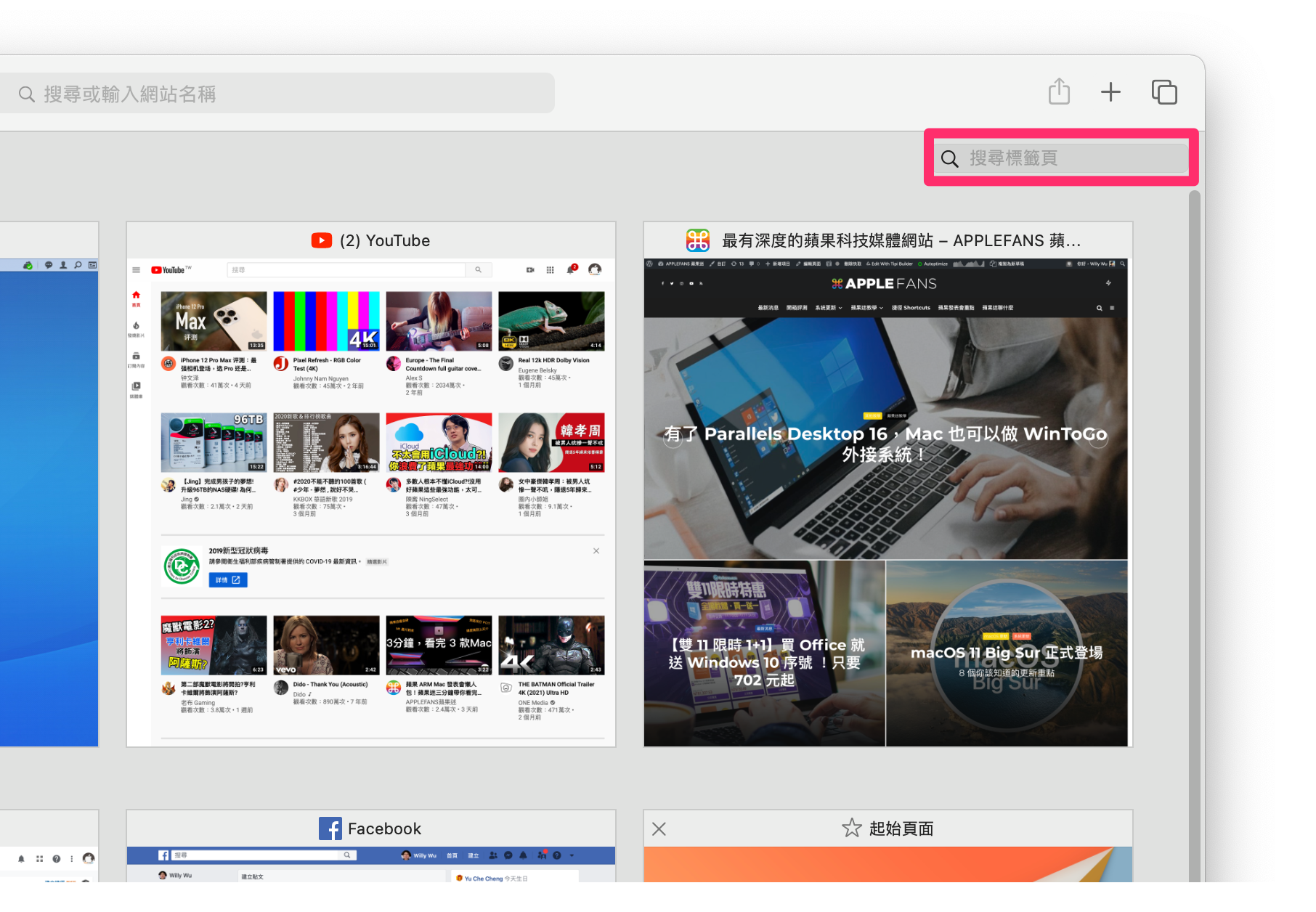Click 開箱評測 in the APPLEFANS nav preview

pyautogui.click(x=797, y=308)
